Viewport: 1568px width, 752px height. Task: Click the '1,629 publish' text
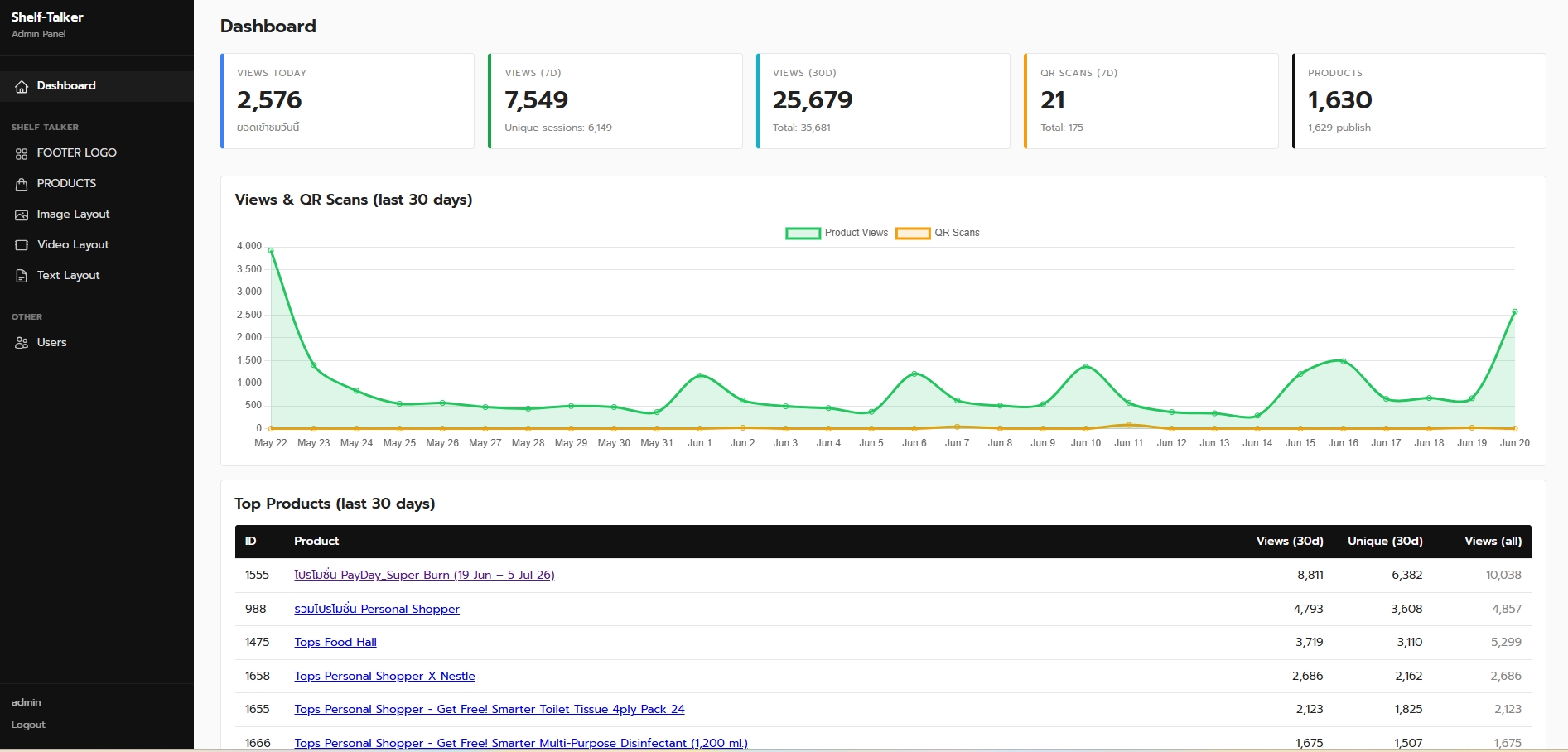click(x=1339, y=128)
